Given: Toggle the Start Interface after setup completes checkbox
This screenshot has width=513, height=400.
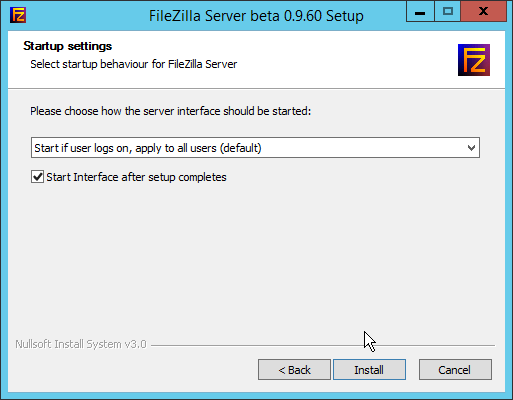Looking at the screenshot, I should coord(37,177).
